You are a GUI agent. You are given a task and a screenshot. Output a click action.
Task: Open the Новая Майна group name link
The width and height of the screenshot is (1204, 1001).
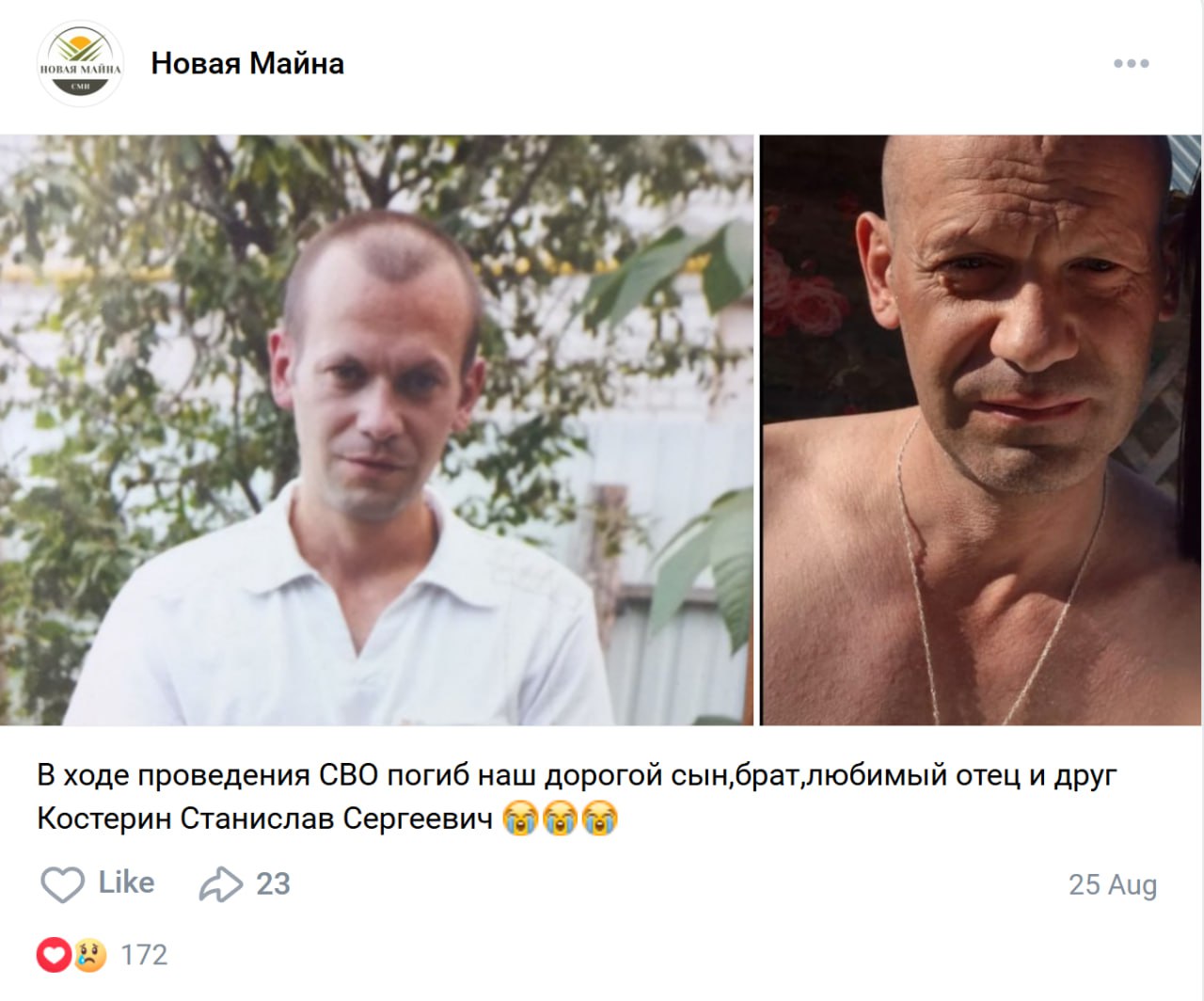click(247, 63)
